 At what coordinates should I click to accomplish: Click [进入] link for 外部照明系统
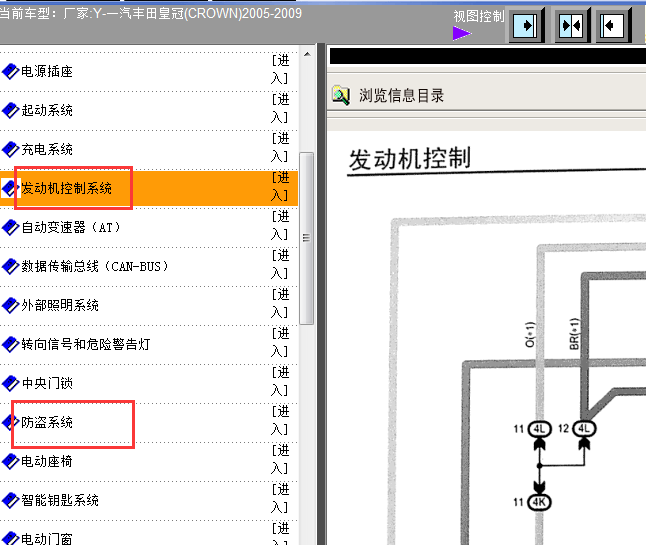point(280,303)
